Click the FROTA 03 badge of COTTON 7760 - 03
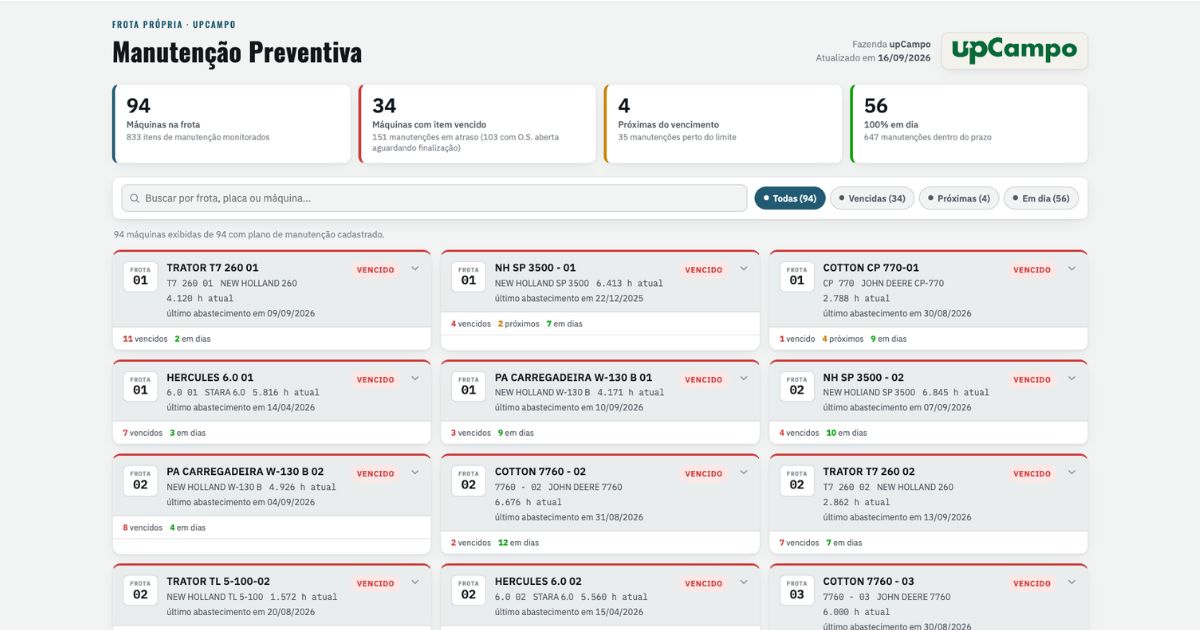Image resolution: width=1200 pixels, height=630 pixels. [x=797, y=590]
